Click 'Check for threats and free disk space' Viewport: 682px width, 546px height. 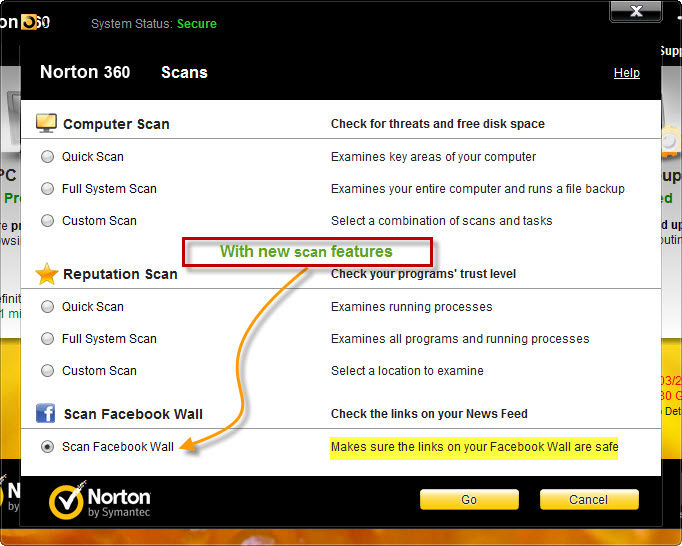[x=438, y=124]
